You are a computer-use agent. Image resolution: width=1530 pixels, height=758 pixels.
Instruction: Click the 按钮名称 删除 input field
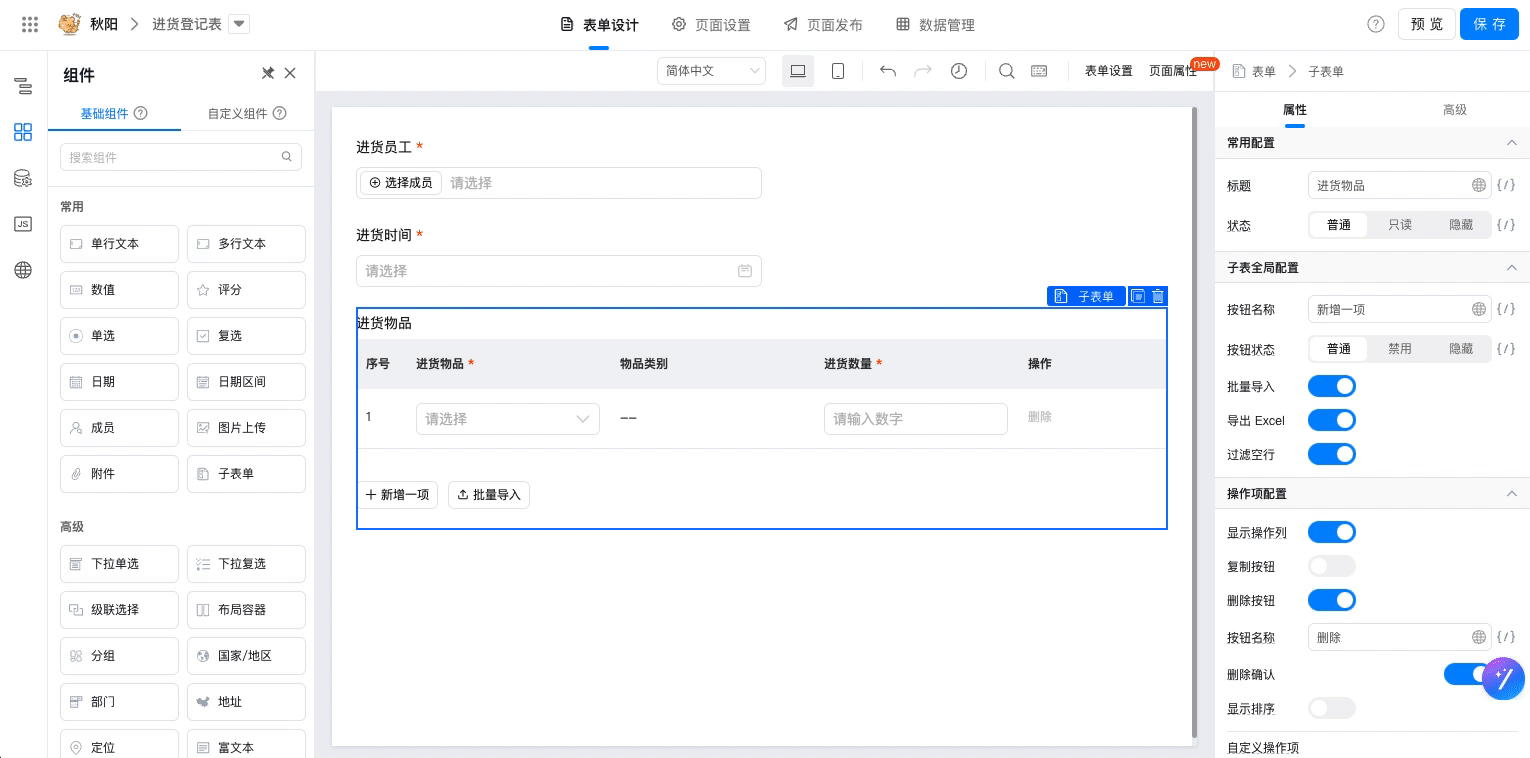[x=1400, y=637]
